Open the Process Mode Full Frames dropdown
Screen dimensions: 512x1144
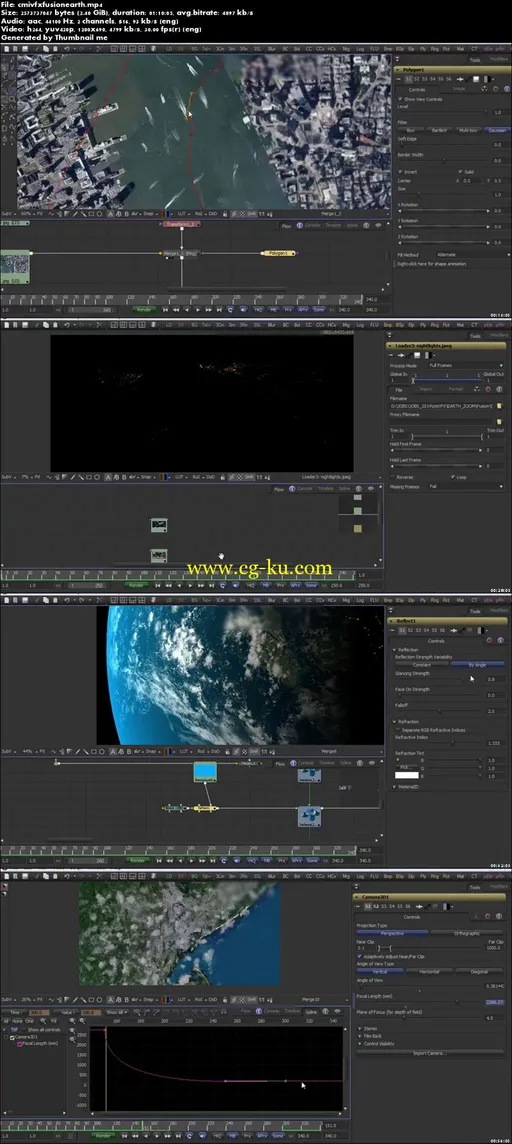pos(465,365)
